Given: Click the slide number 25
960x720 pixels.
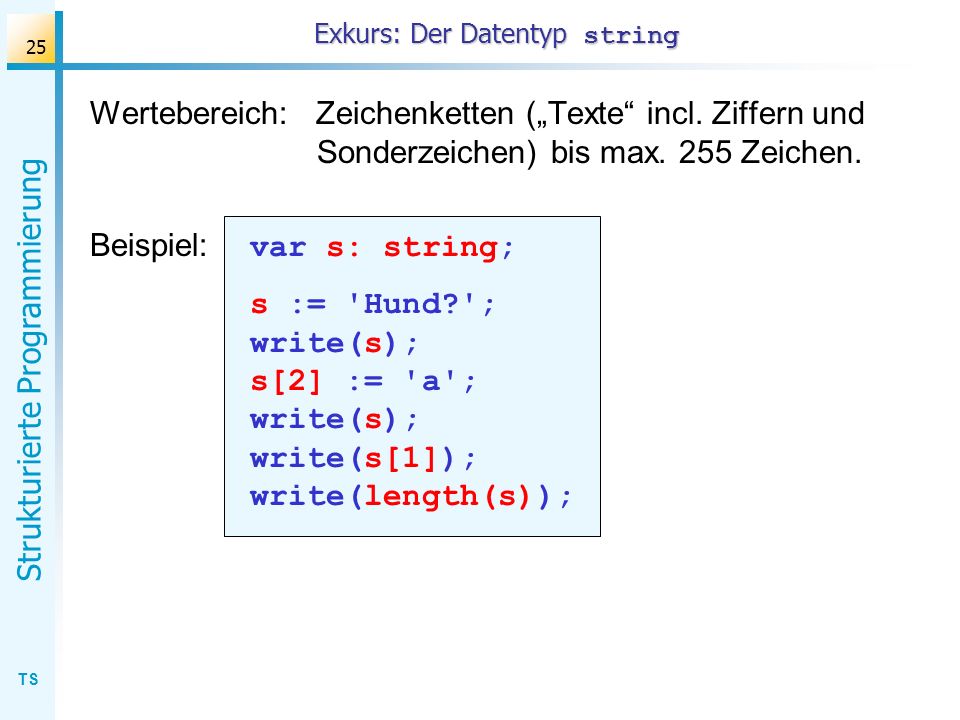Looking at the screenshot, I should coord(36,47).
